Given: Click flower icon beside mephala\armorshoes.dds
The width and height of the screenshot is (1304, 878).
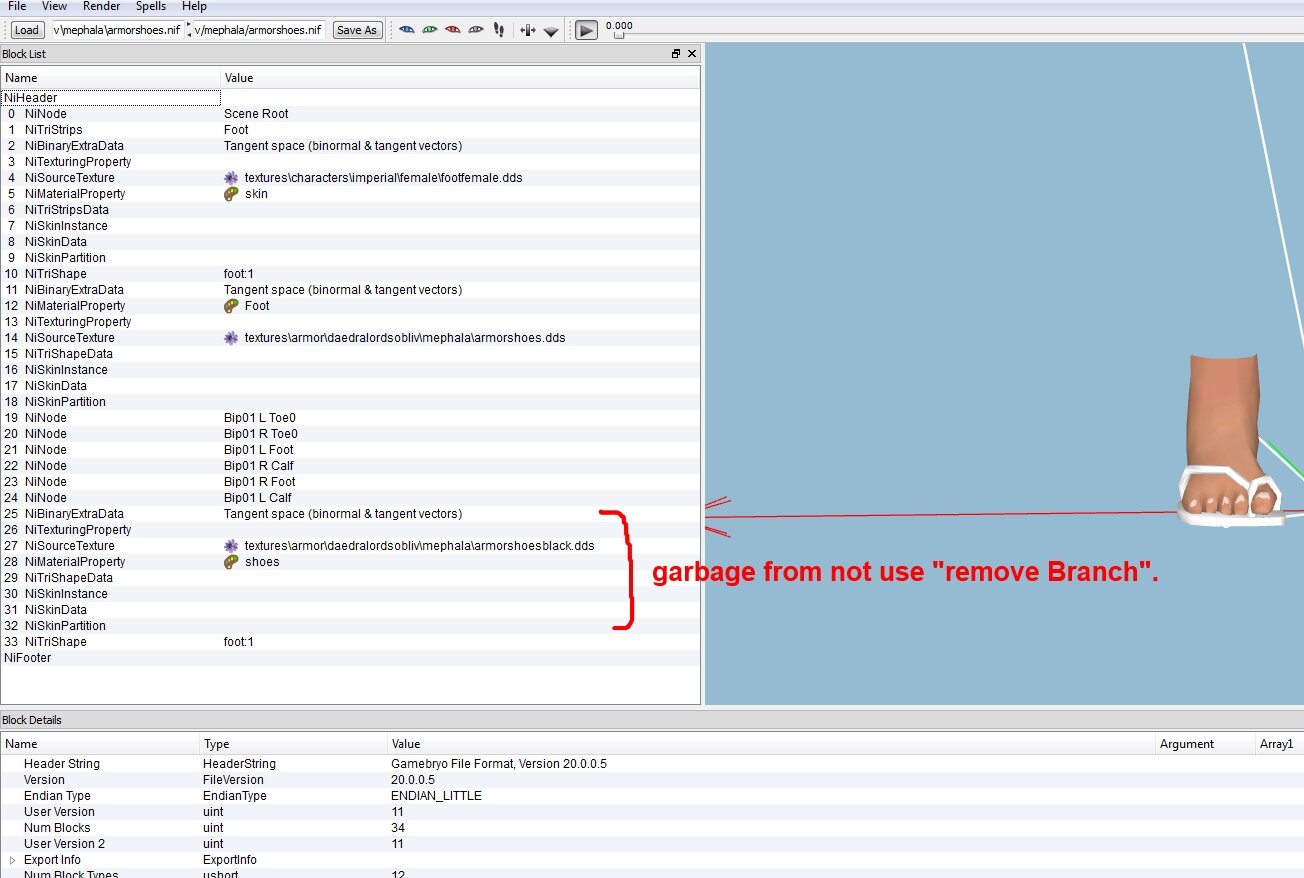Looking at the screenshot, I should 231,338.
